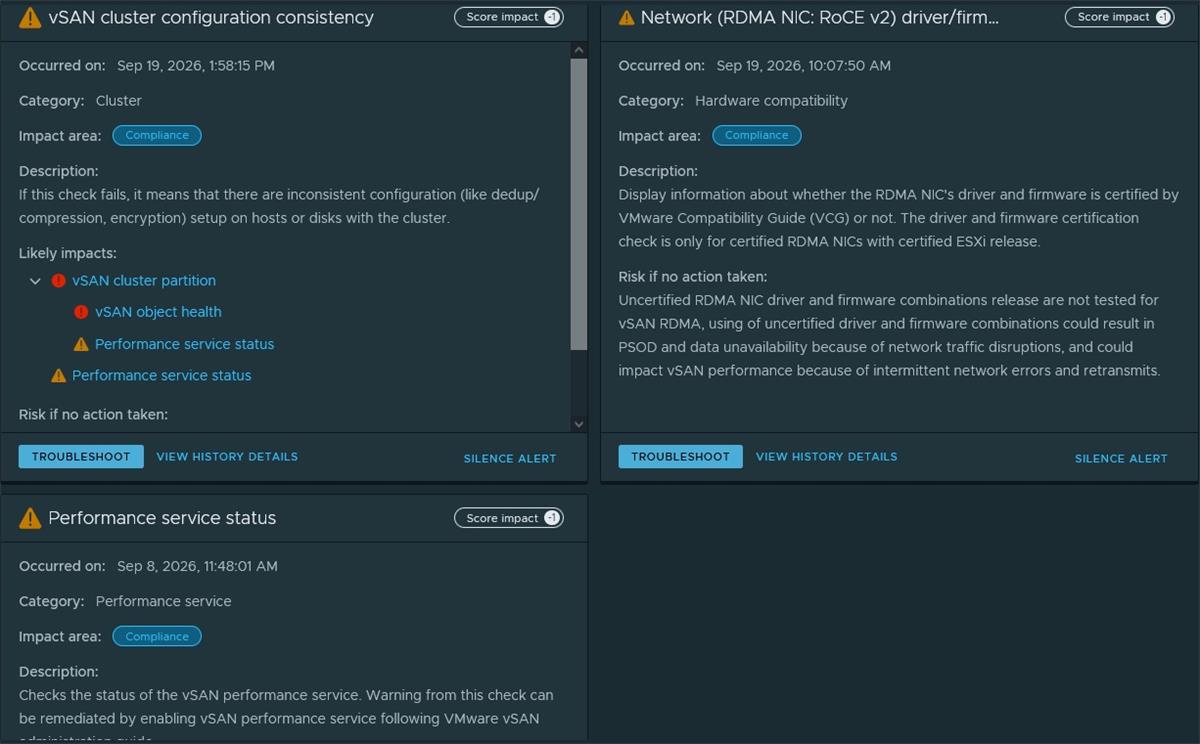1200x744 pixels.
Task: Open the vSAN object health link
Action: (x=158, y=312)
